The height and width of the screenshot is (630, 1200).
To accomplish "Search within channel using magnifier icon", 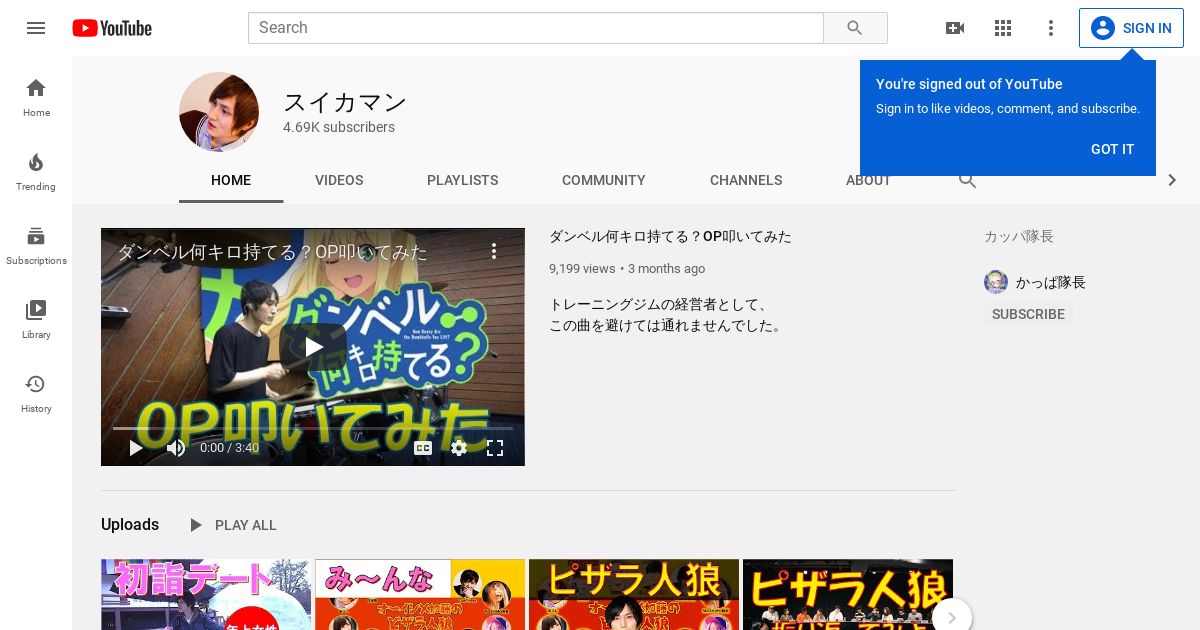I will 967,180.
